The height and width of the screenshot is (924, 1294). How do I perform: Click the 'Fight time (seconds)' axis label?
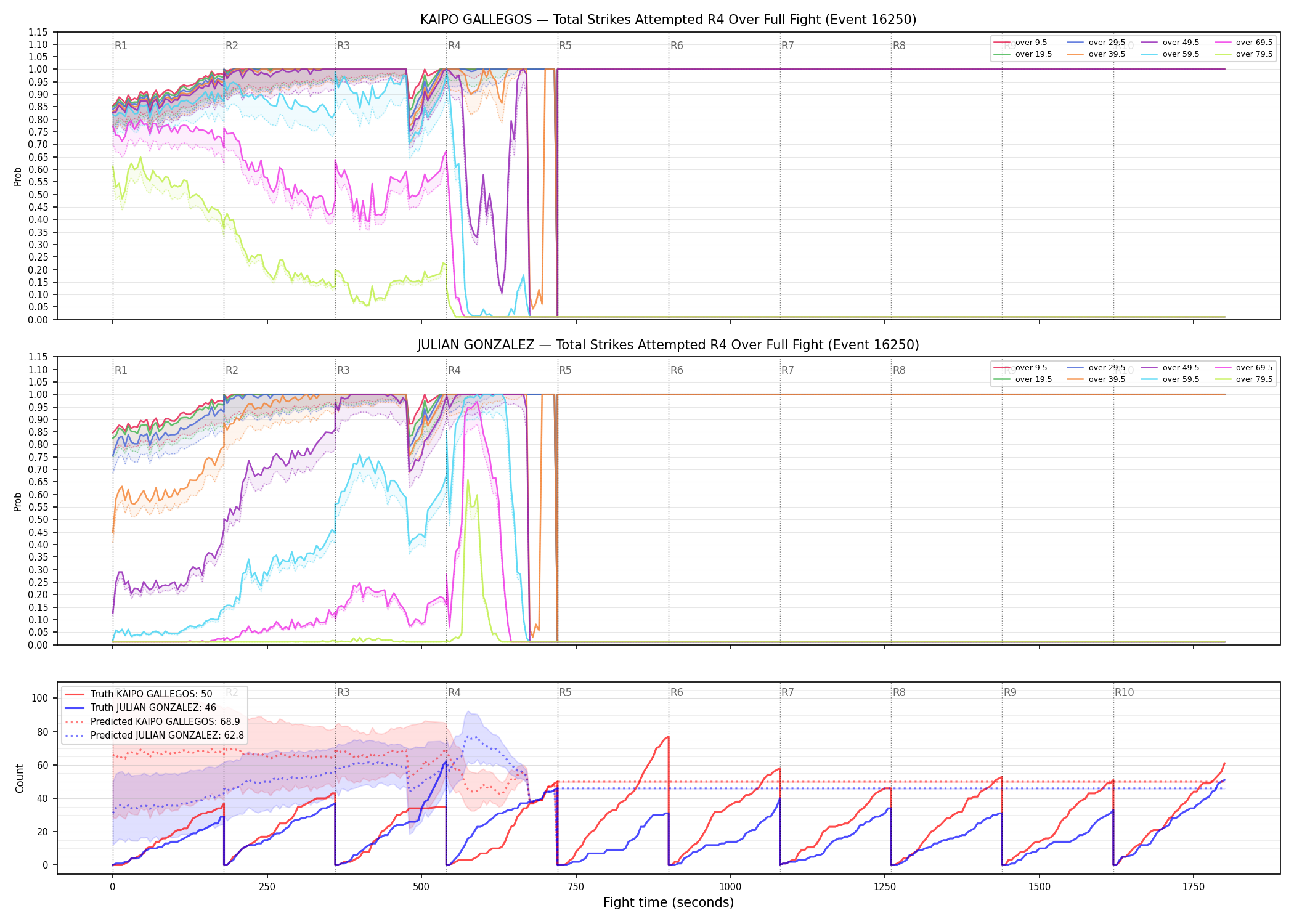click(669, 902)
